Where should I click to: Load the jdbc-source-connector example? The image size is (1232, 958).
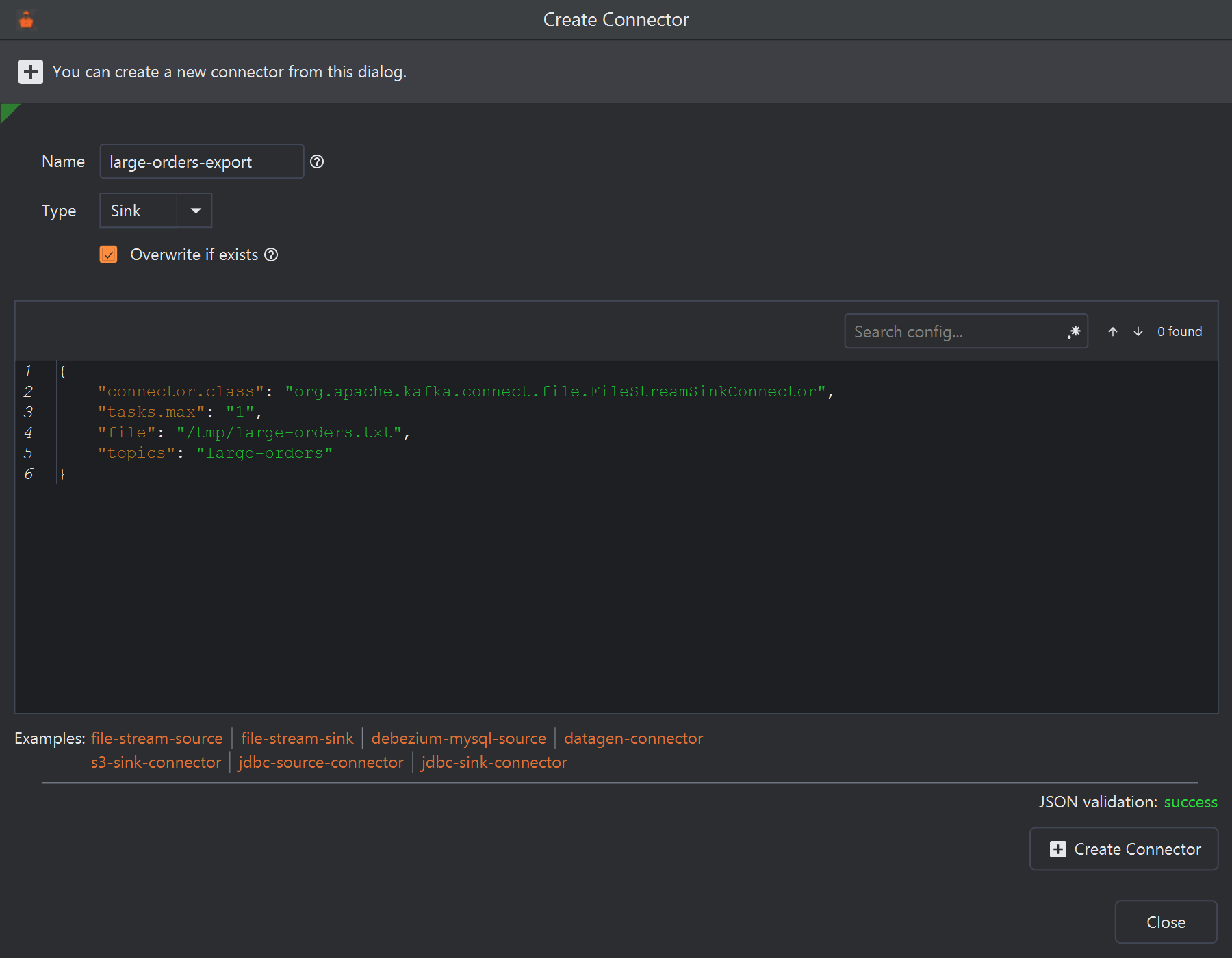[x=321, y=762]
